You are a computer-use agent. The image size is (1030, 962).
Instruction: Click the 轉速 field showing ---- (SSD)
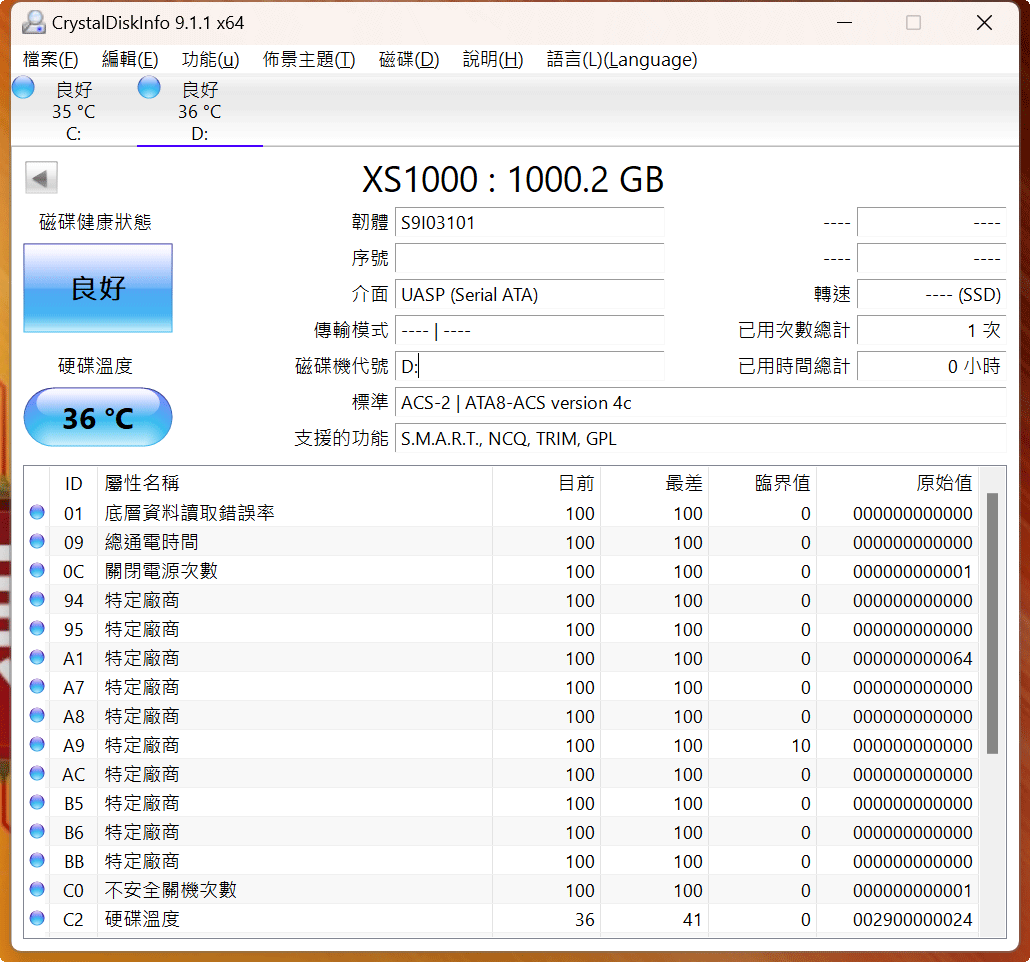931,294
